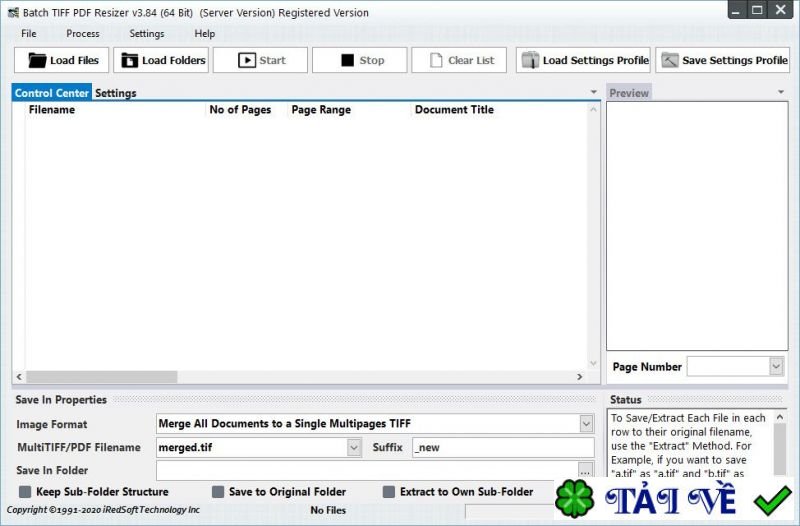
Task: Expand the Preview panel options arrow
Action: point(781,92)
